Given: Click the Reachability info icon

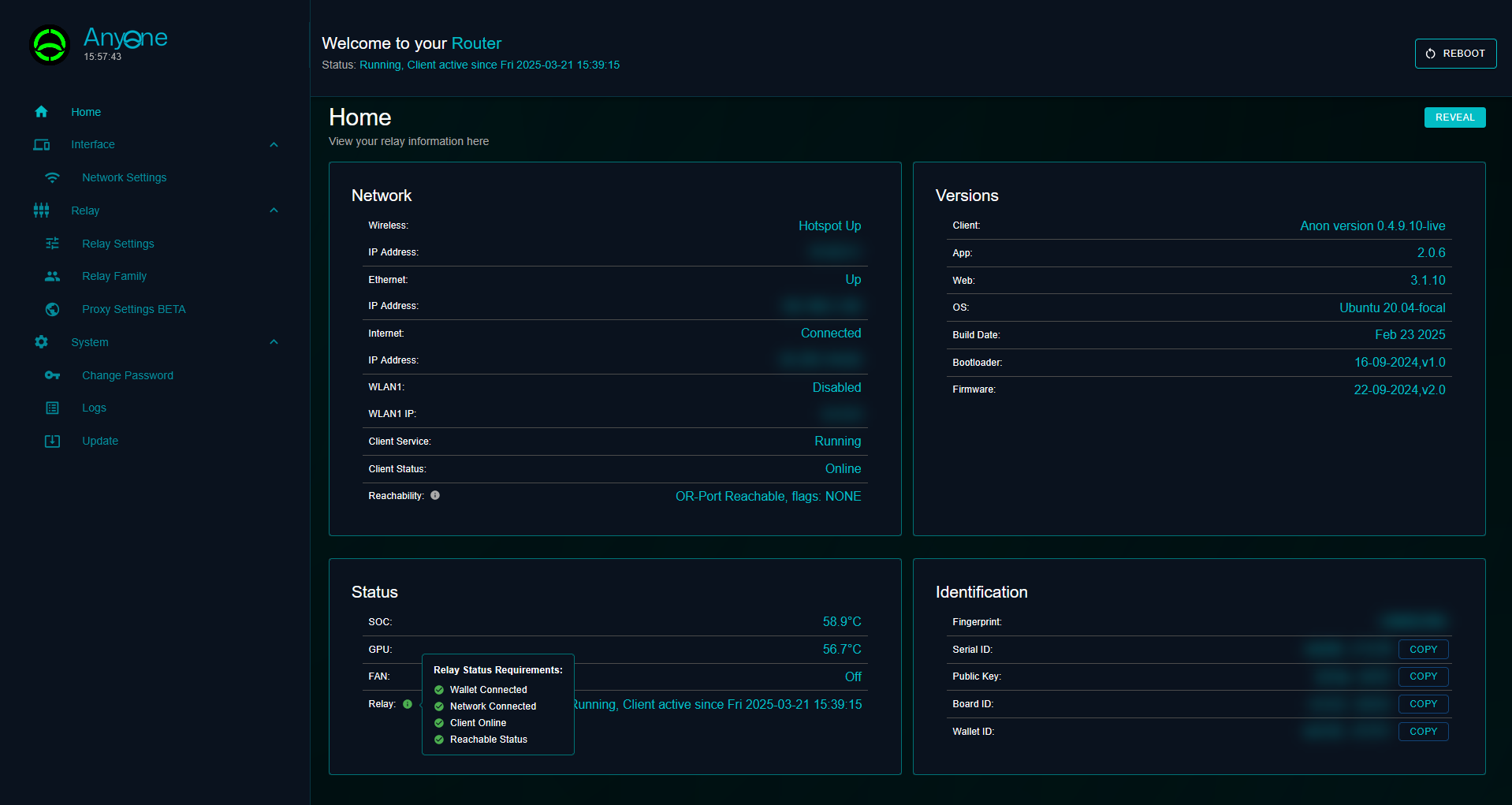Looking at the screenshot, I should [x=435, y=495].
